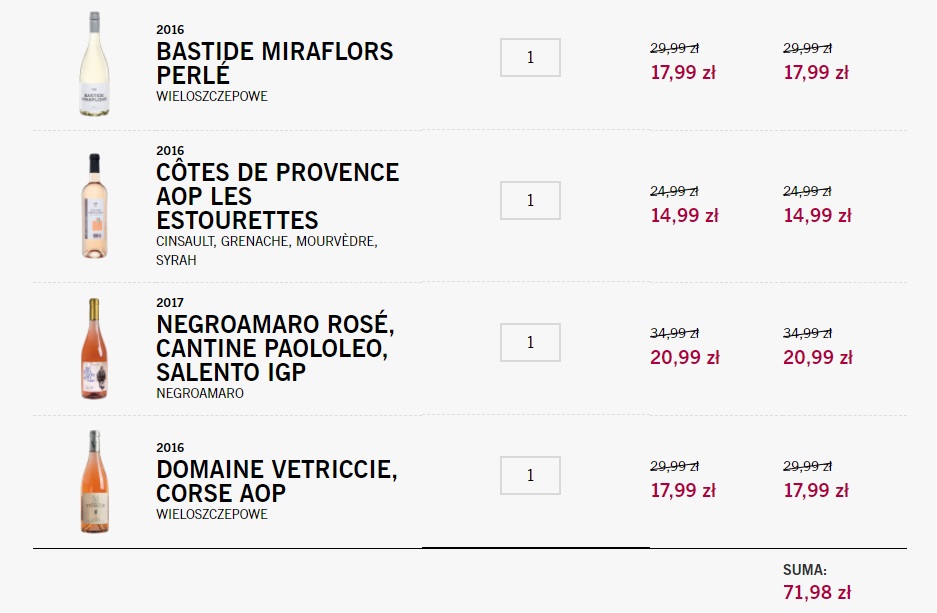Click quantity field for Domaine Vetriccie
The image size is (937, 613).
530,476
